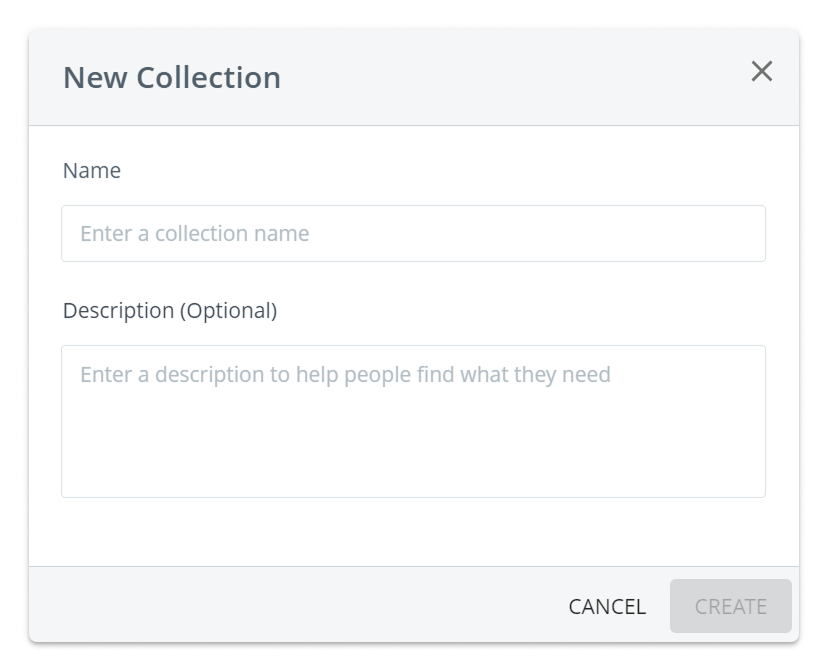Click the "Name" field label

(x=92, y=171)
